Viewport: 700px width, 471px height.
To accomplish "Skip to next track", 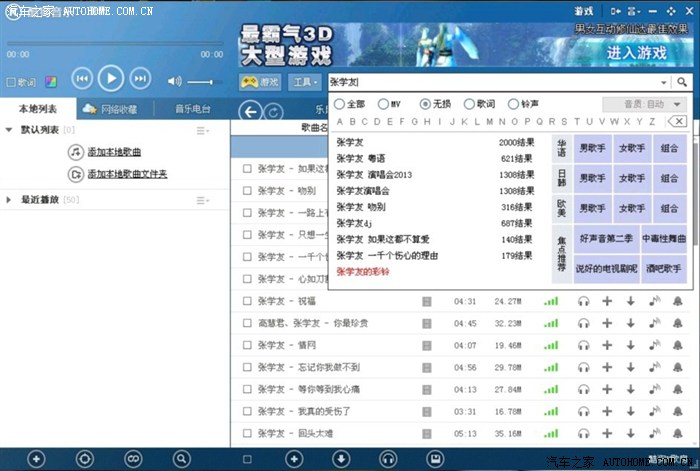I will 140,79.
